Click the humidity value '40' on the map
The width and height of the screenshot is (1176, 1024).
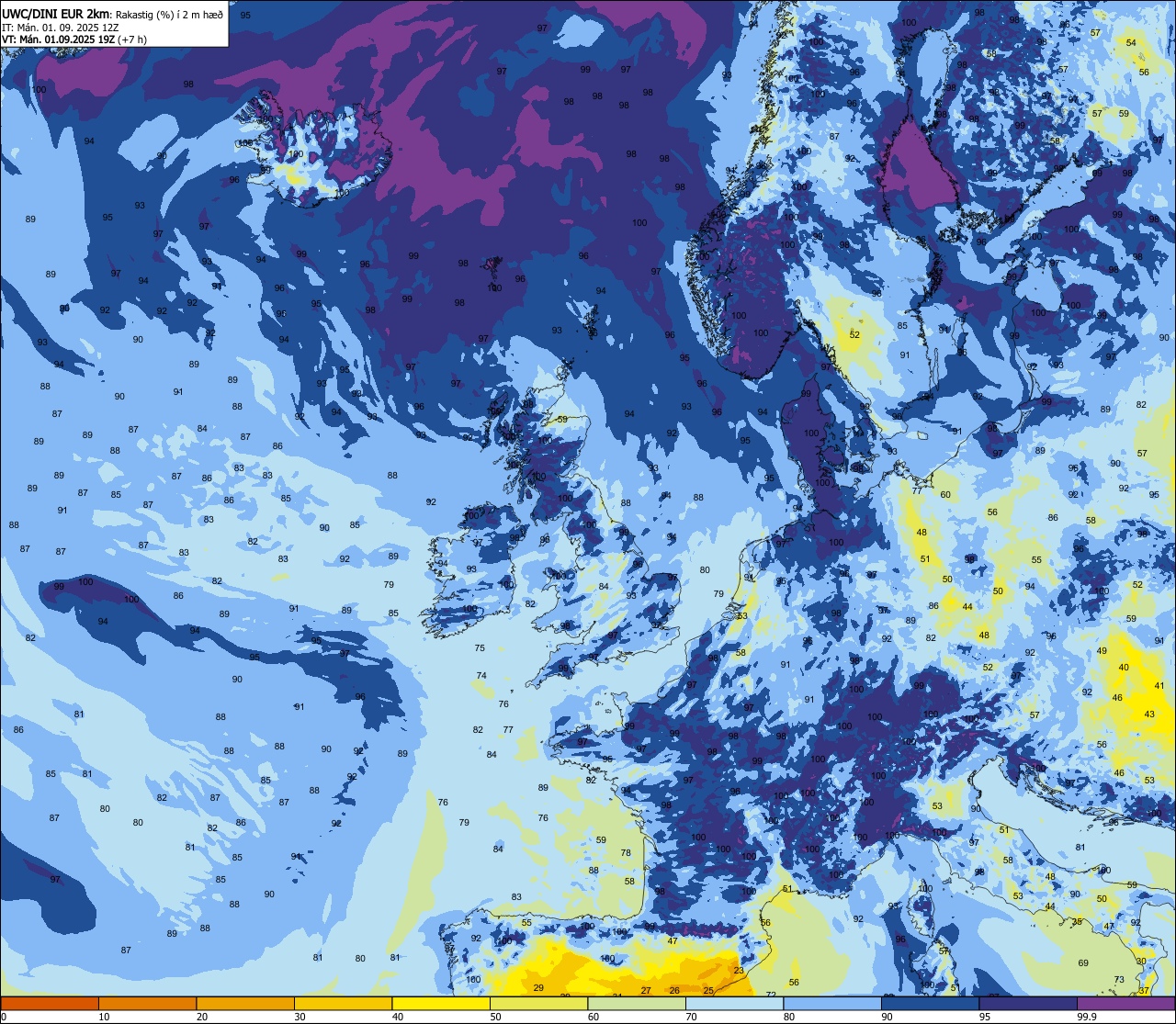(x=1124, y=667)
